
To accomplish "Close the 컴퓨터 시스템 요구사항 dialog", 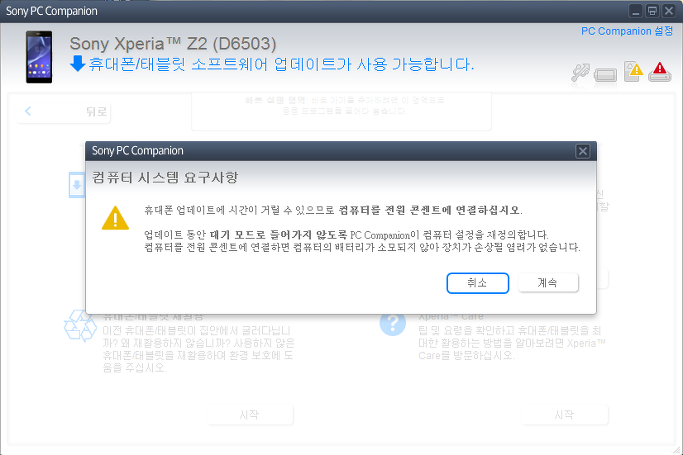I will (582, 151).
